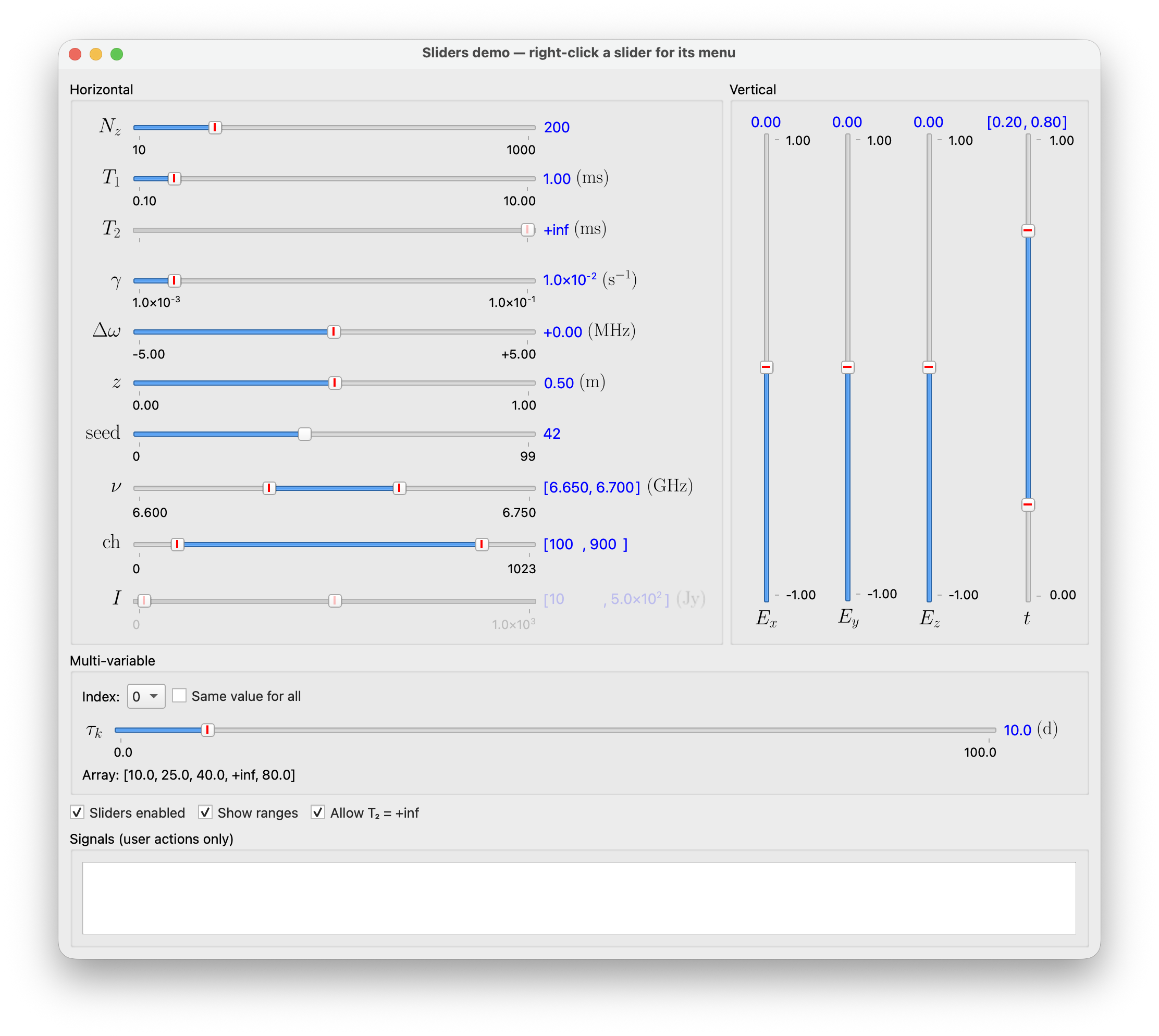Click the gamma slider handle
1159x1036 pixels.
[174, 281]
